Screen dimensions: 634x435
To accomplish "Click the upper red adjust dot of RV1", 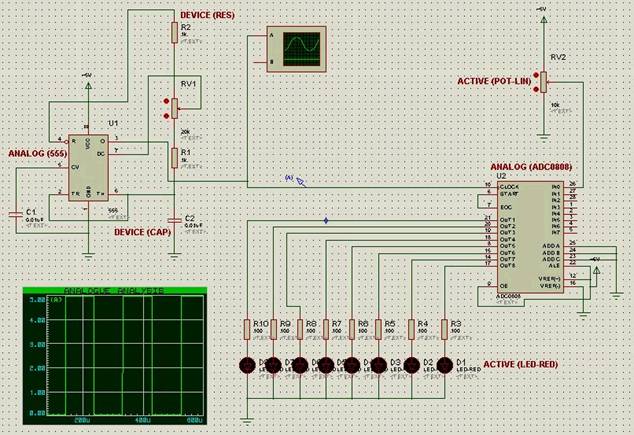I will (166, 101).
